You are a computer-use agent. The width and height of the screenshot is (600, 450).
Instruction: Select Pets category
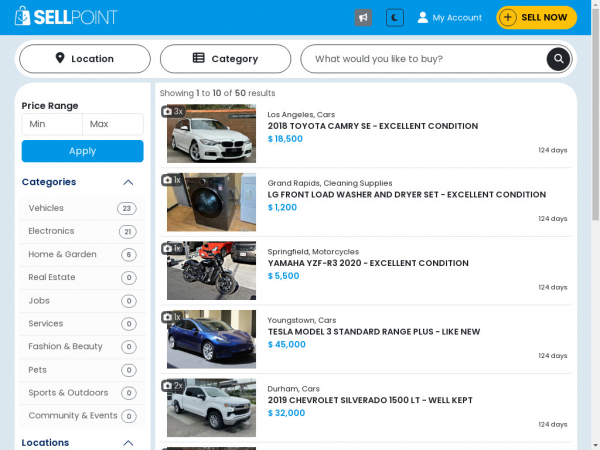point(83,370)
